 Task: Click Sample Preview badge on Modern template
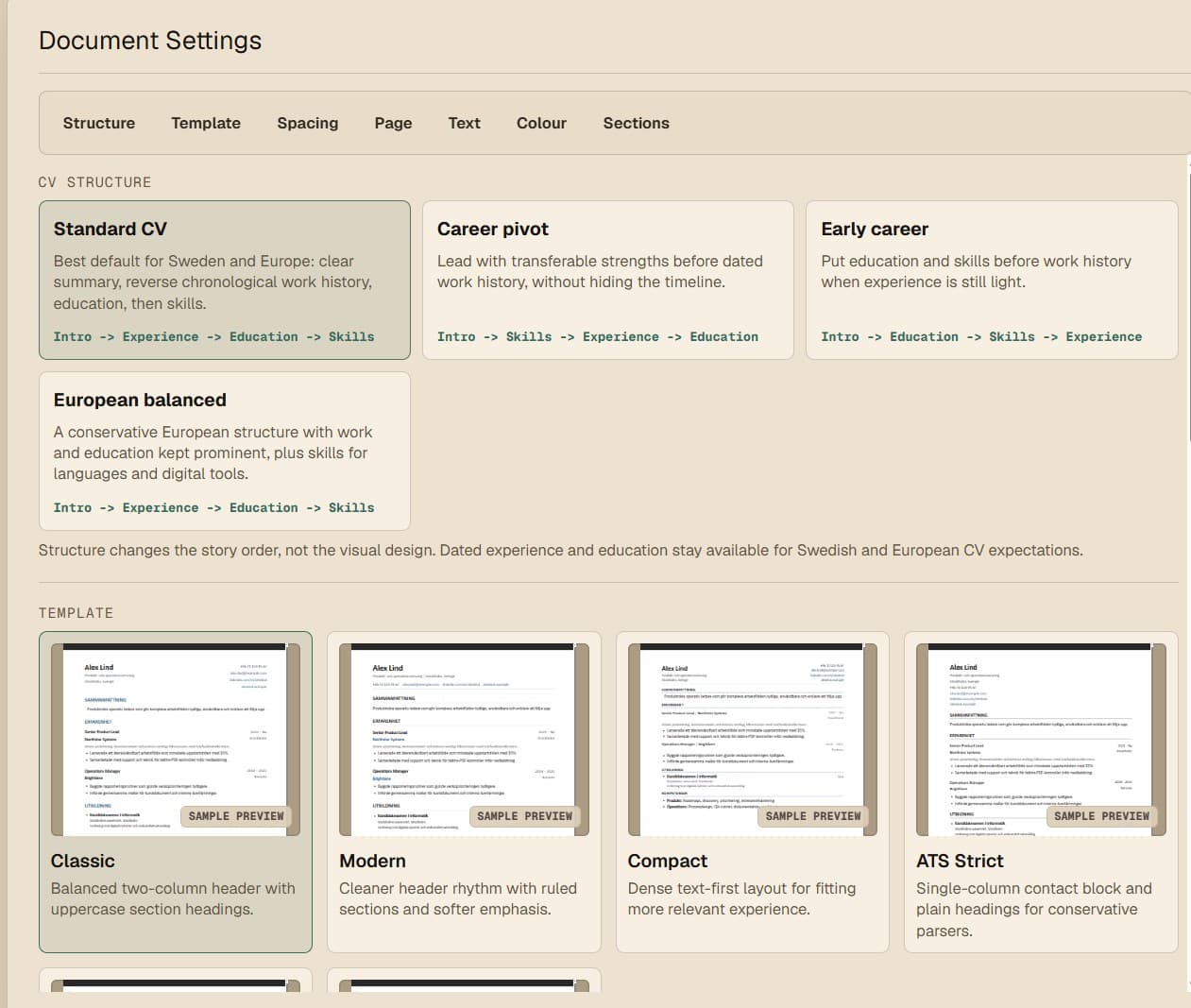[x=524, y=816]
